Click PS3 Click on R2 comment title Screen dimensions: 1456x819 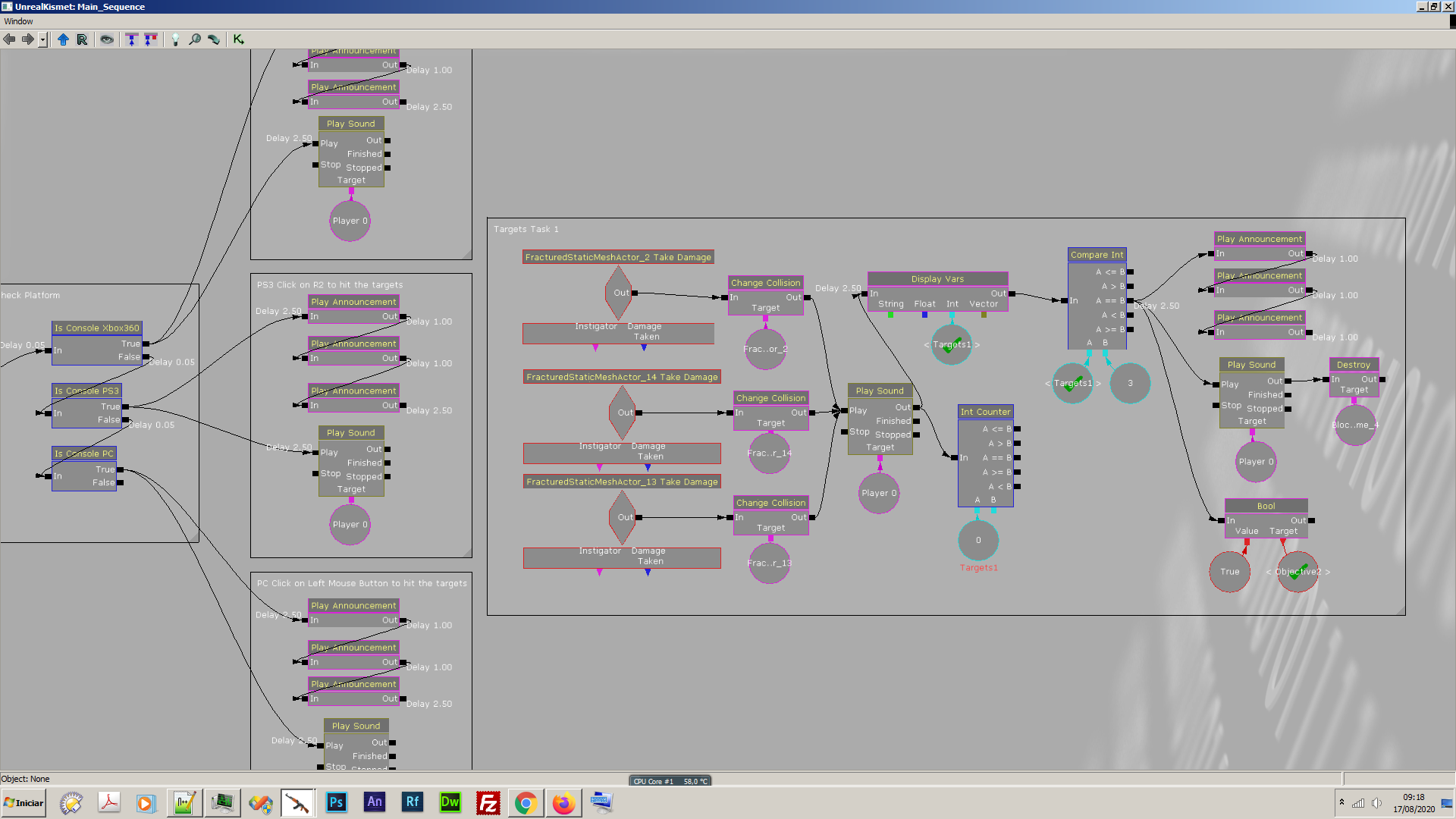tap(330, 285)
